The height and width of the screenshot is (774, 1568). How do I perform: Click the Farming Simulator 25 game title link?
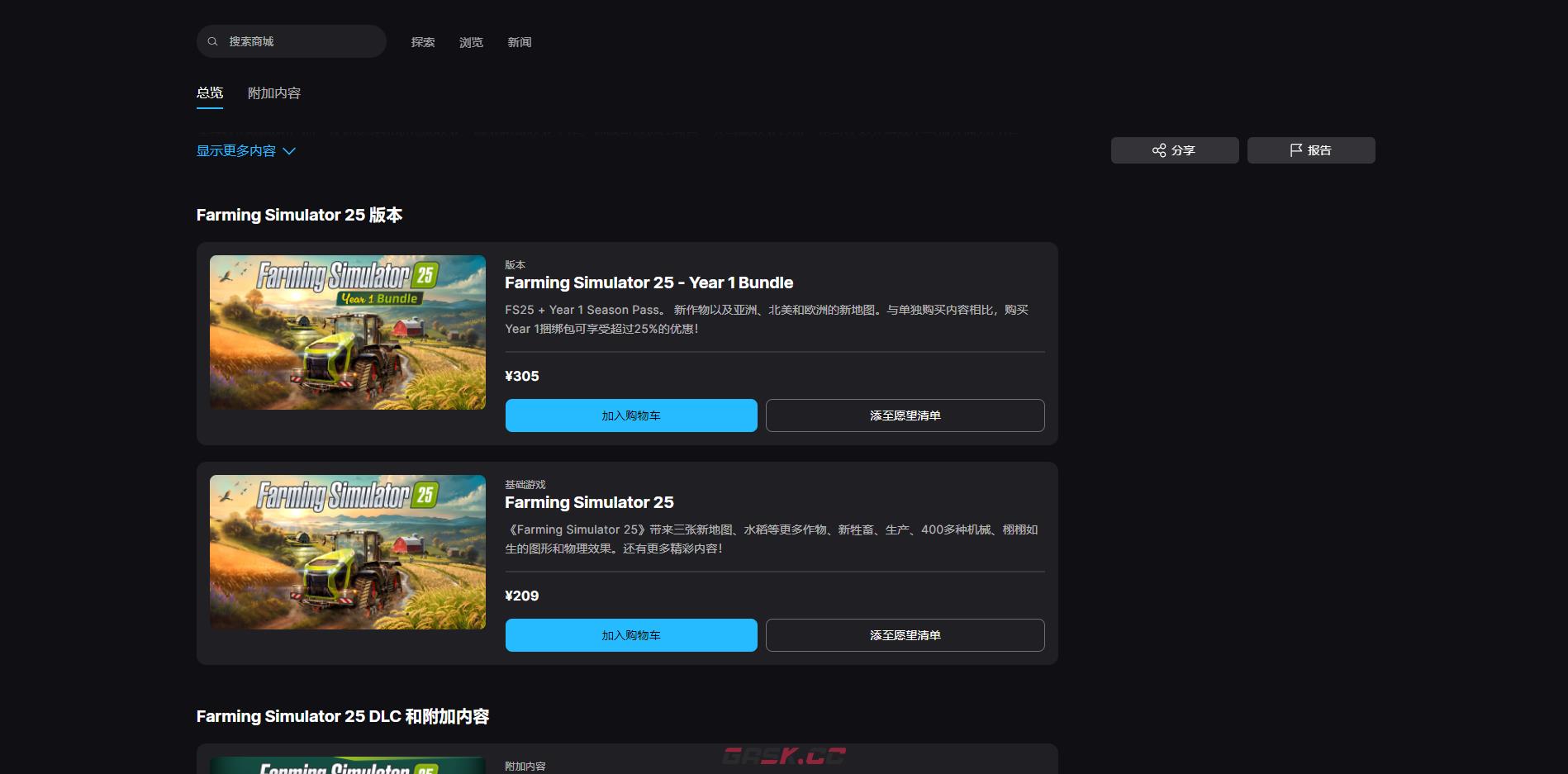point(589,502)
